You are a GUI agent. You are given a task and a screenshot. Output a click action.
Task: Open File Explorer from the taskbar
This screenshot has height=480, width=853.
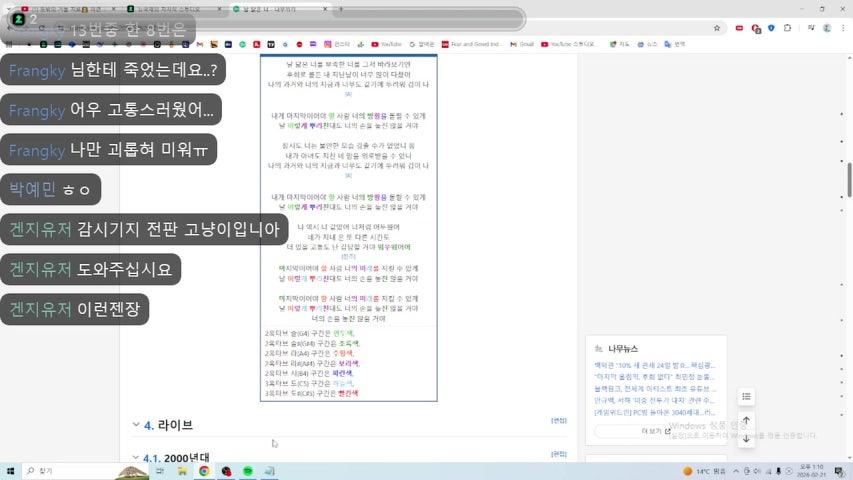point(182,471)
